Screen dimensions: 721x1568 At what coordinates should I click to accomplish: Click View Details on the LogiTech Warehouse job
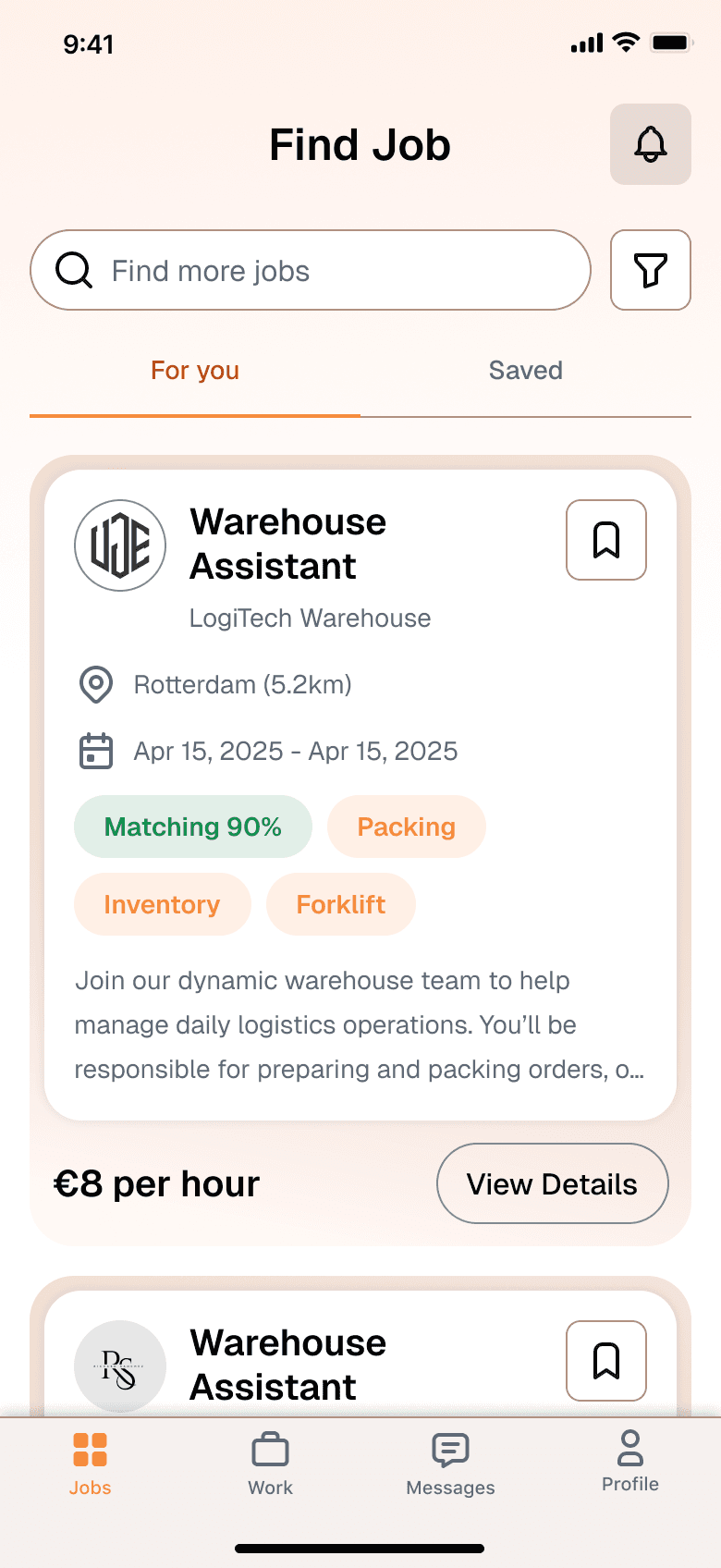[x=552, y=1183]
